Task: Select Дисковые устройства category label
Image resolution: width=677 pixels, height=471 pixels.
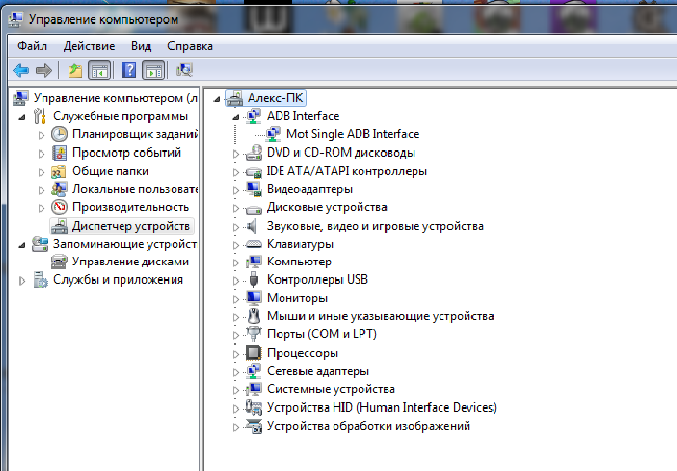Action: pyautogui.click(x=327, y=207)
